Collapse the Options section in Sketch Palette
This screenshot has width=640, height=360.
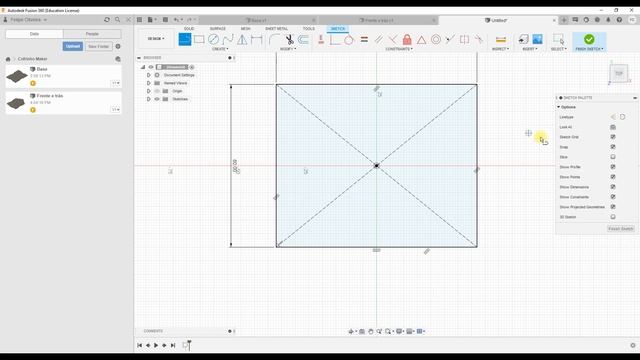[x=559, y=107]
